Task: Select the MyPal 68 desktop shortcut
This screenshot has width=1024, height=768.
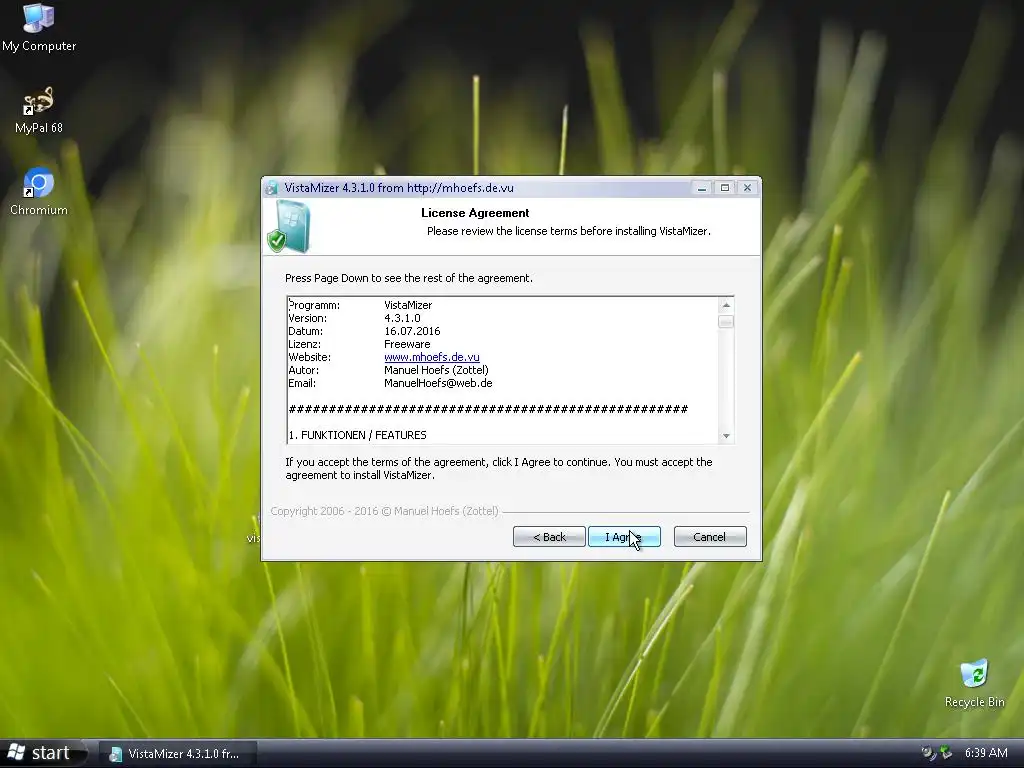Action: pyautogui.click(x=39, y=110)
